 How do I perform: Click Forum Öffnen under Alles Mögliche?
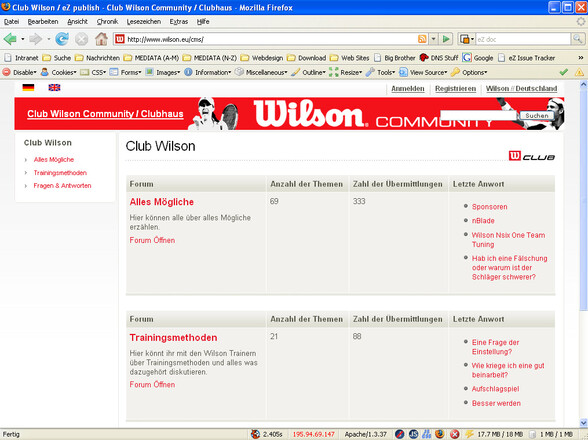[x=152, y=240]
